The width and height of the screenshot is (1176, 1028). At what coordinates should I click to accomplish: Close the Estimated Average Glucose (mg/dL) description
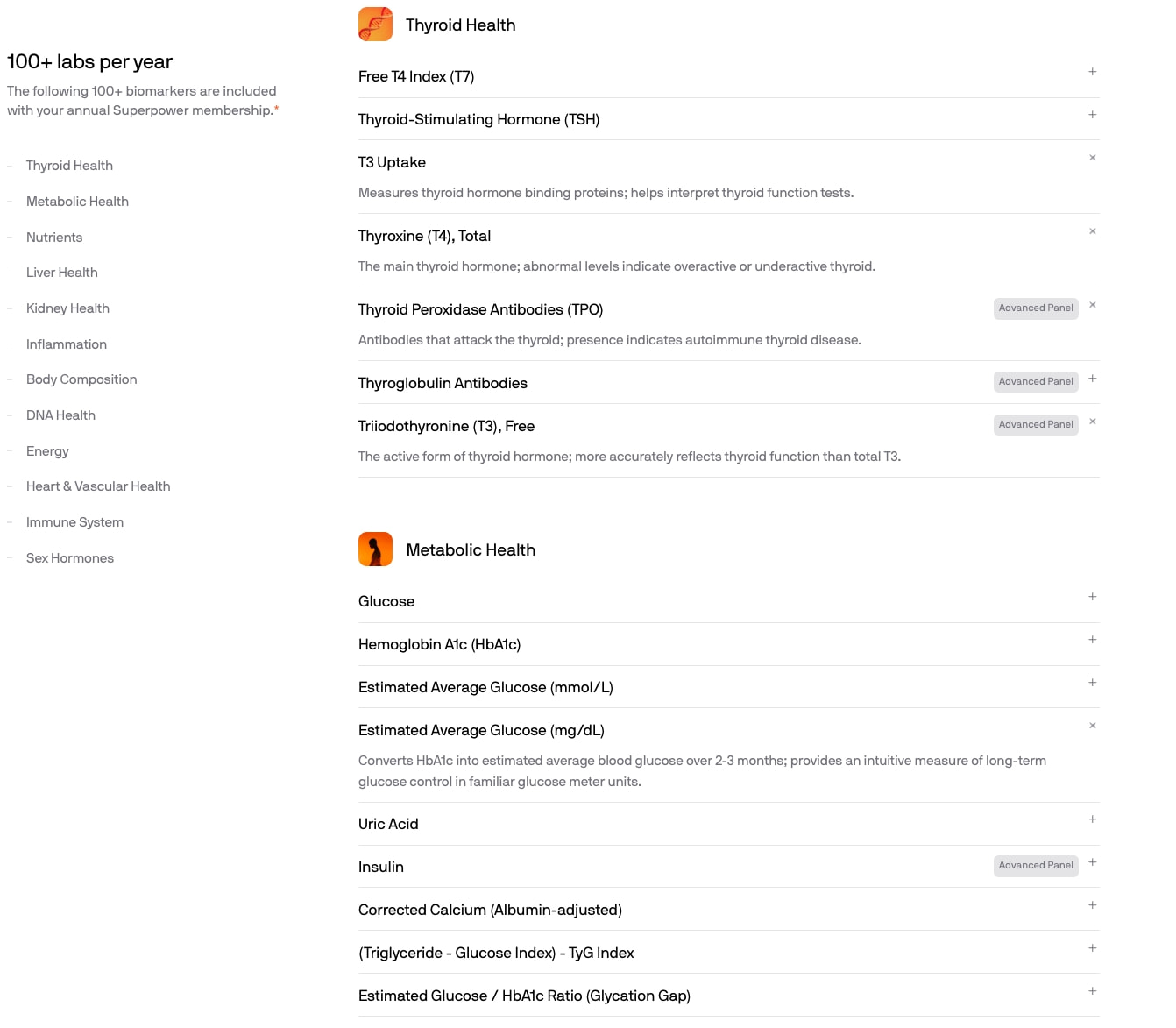[x=1092, y=726]
